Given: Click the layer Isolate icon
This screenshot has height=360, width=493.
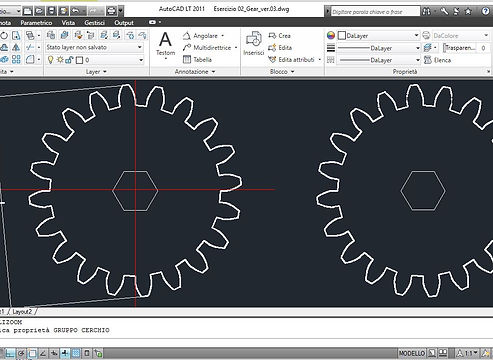Looking at the screenshot, I should pyautogui.click(x=104, y=35).
